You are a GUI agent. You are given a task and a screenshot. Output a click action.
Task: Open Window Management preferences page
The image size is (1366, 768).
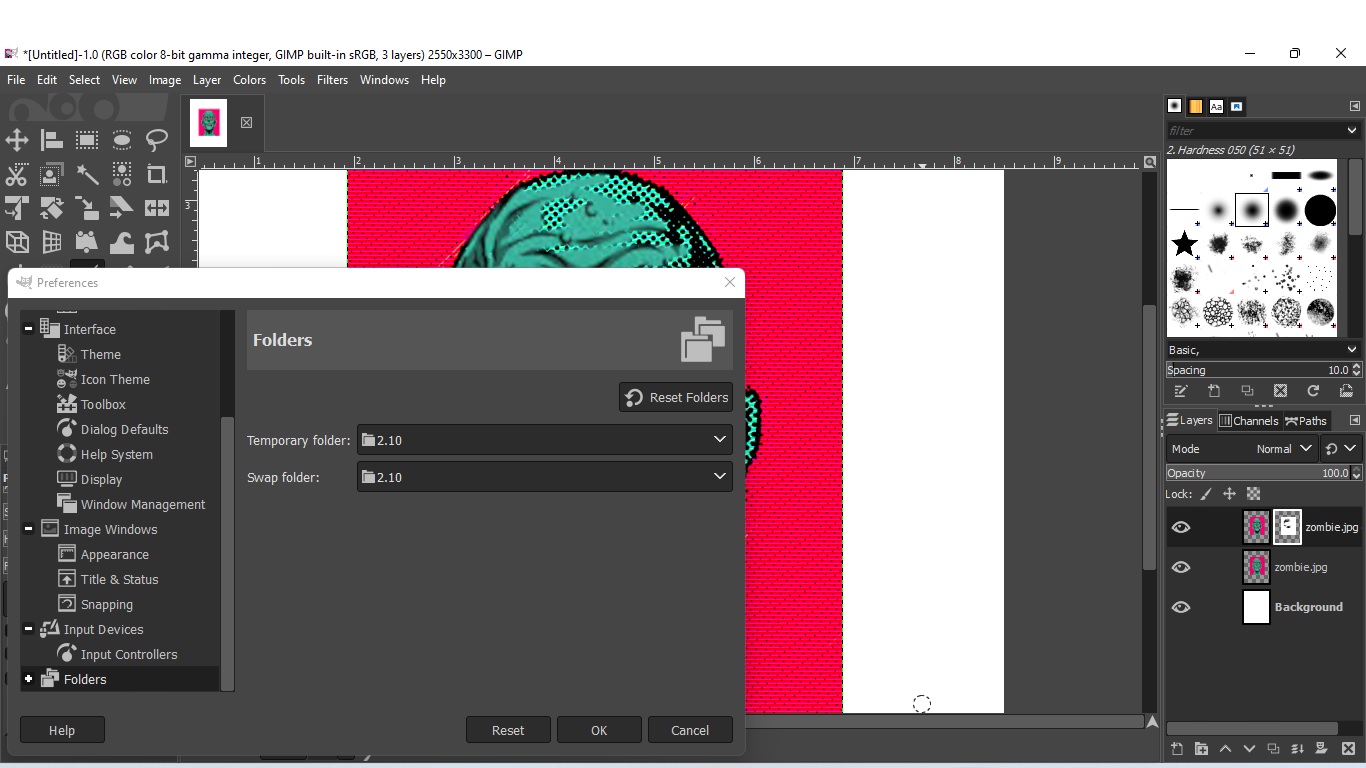pyautogui.click(x=143, y=504)
